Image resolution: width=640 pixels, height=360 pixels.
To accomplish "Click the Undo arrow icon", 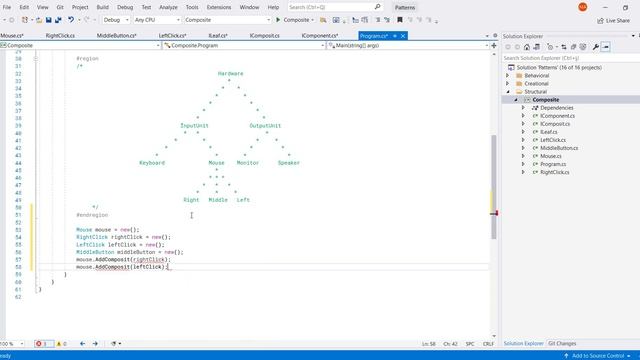I will click(x=71, y=20).
